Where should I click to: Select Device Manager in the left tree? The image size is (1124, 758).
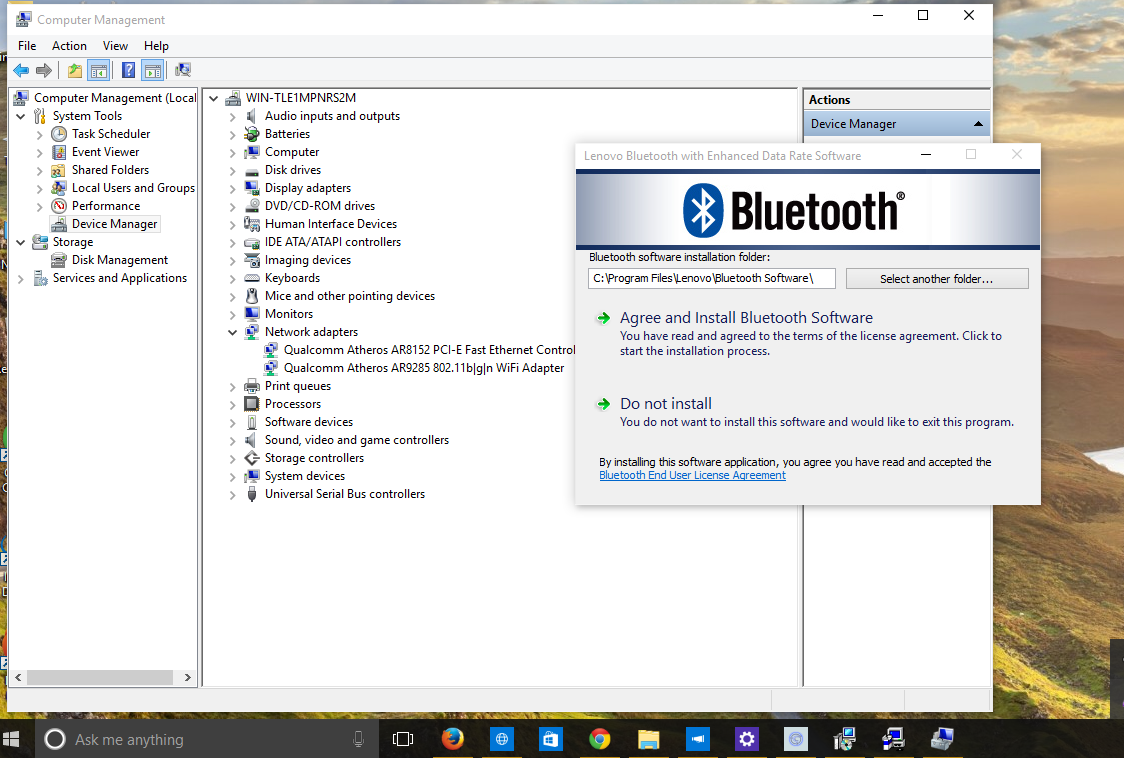point(115,224)
